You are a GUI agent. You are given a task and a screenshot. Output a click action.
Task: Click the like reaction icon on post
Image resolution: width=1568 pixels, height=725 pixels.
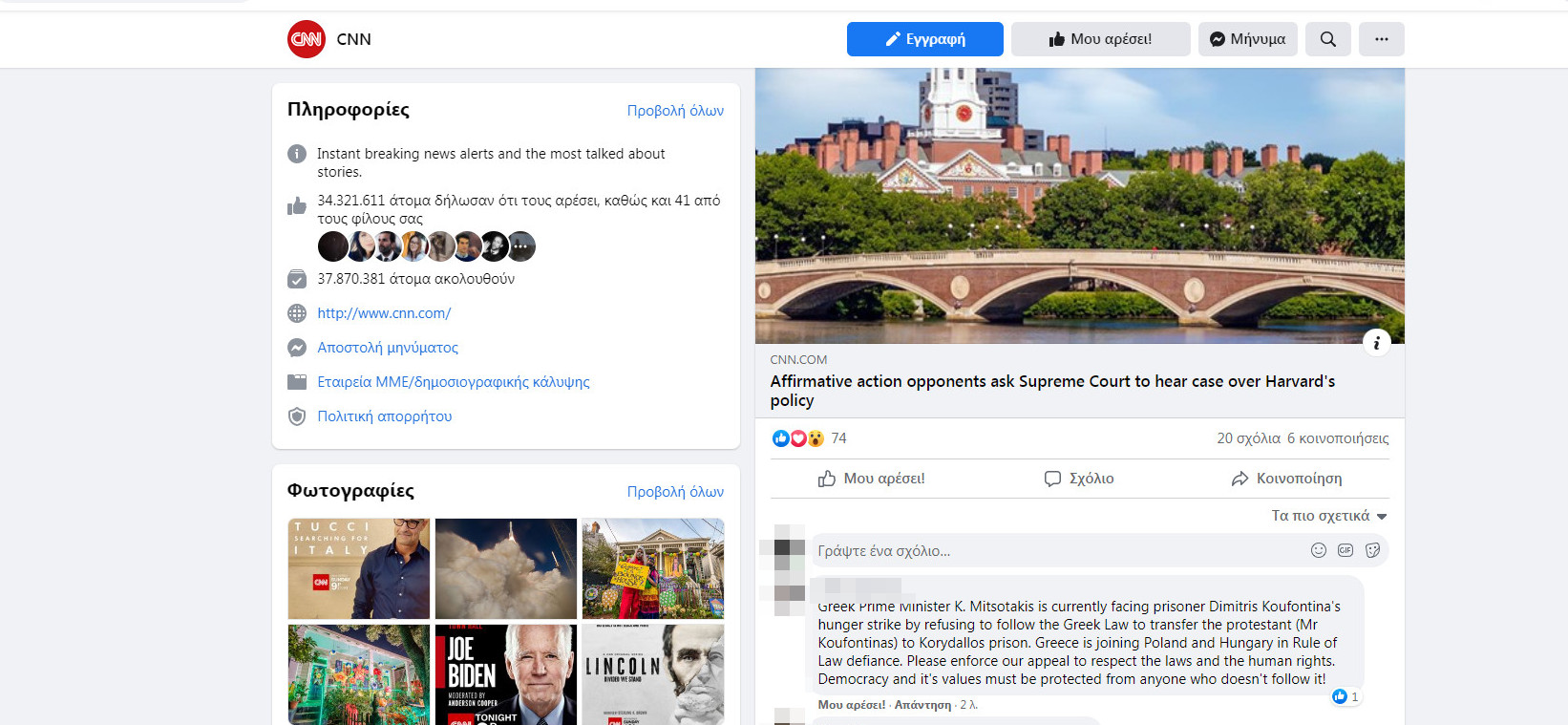click(x=780, y=438)
